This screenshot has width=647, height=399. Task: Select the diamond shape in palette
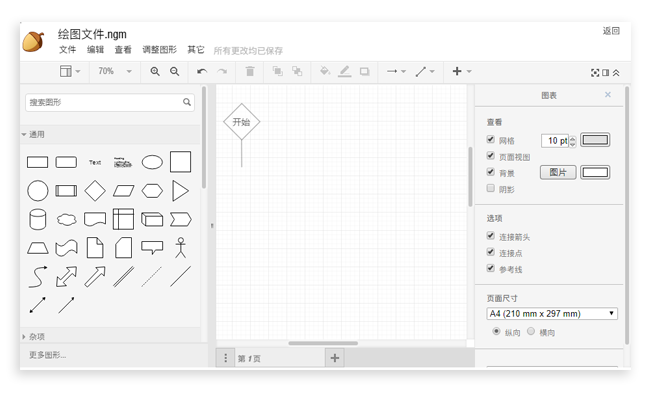coord(95,191)
